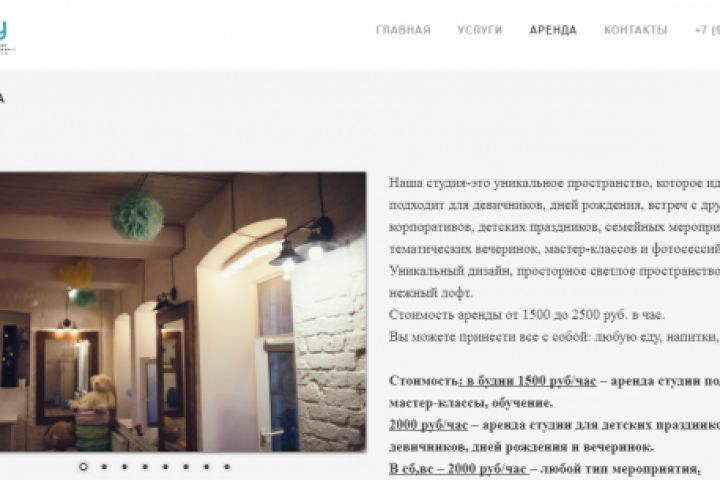Open the КОНТАКТЫ page
The width and height of the screenshot is (720, 480).
(636, 30)
